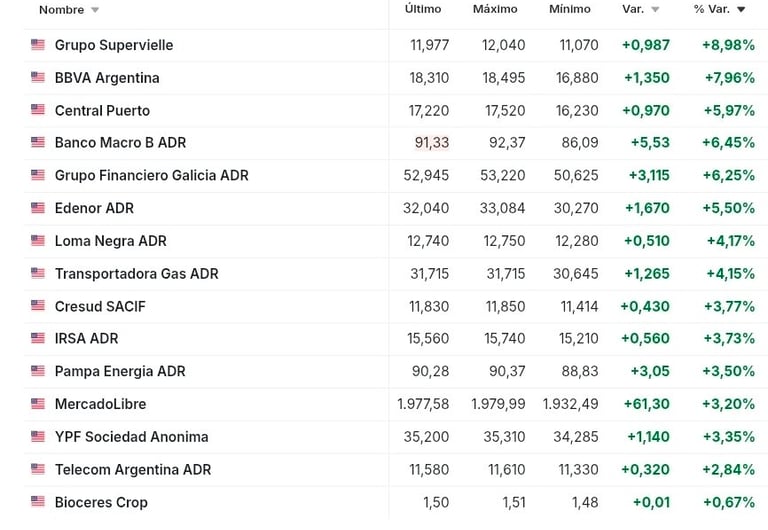Viewport: 768px width, 530px height.
Task: Sort the Var. column via arrow
Action: tap(655, 9)
